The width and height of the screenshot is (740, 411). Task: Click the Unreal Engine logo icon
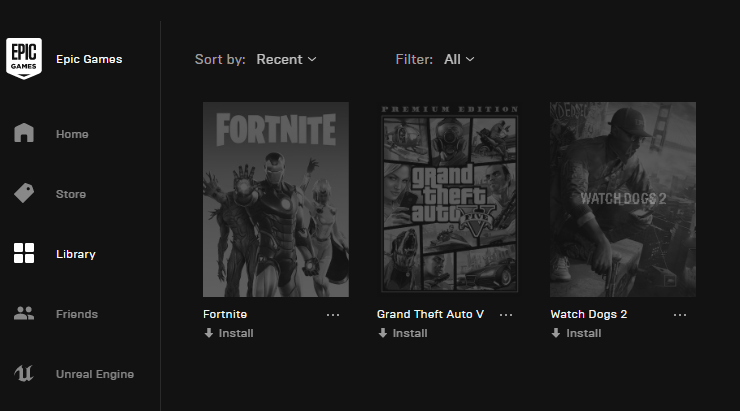(x=24, y=373)
